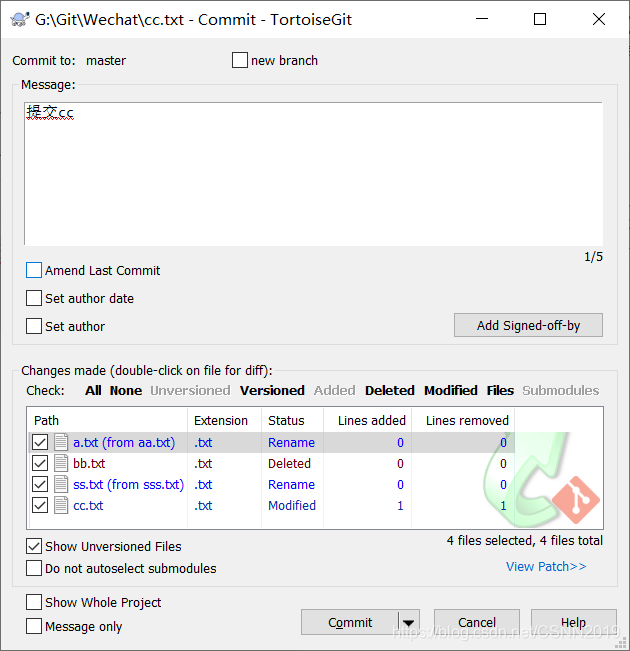Sort list by Status column header
This screenshot has height=651, width=630.
292,421
